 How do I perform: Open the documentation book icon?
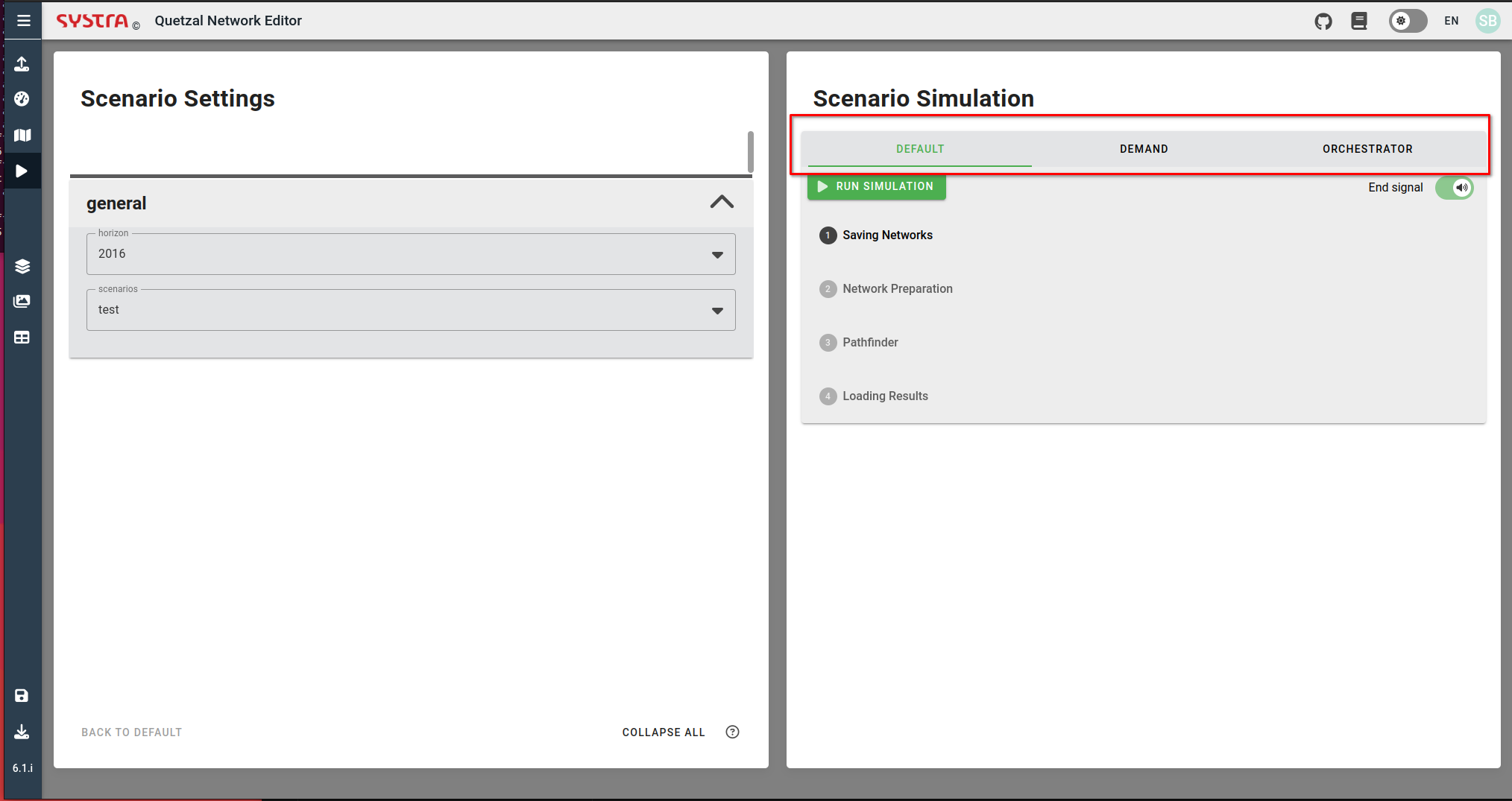pyautogui.click(x=1359, y=22)
